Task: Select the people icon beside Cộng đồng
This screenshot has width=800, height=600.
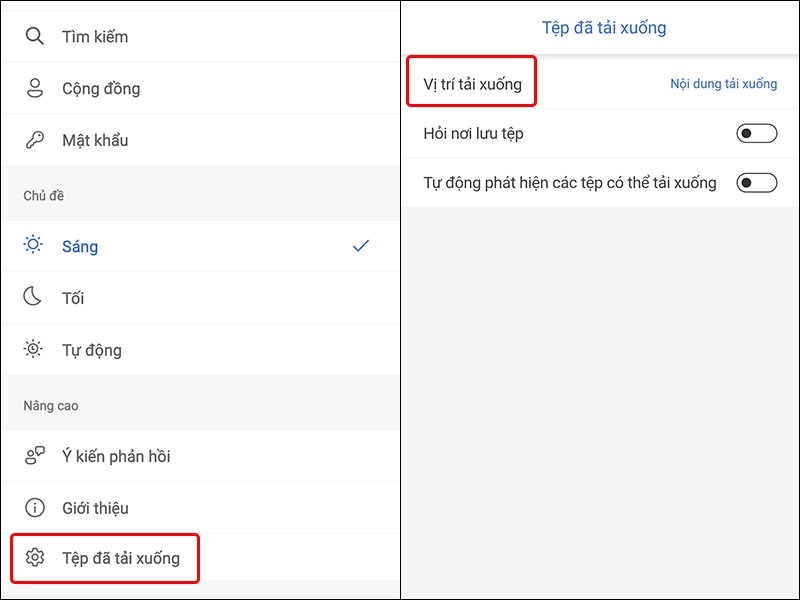Action: pyautogui.click(x=35, y=88)
